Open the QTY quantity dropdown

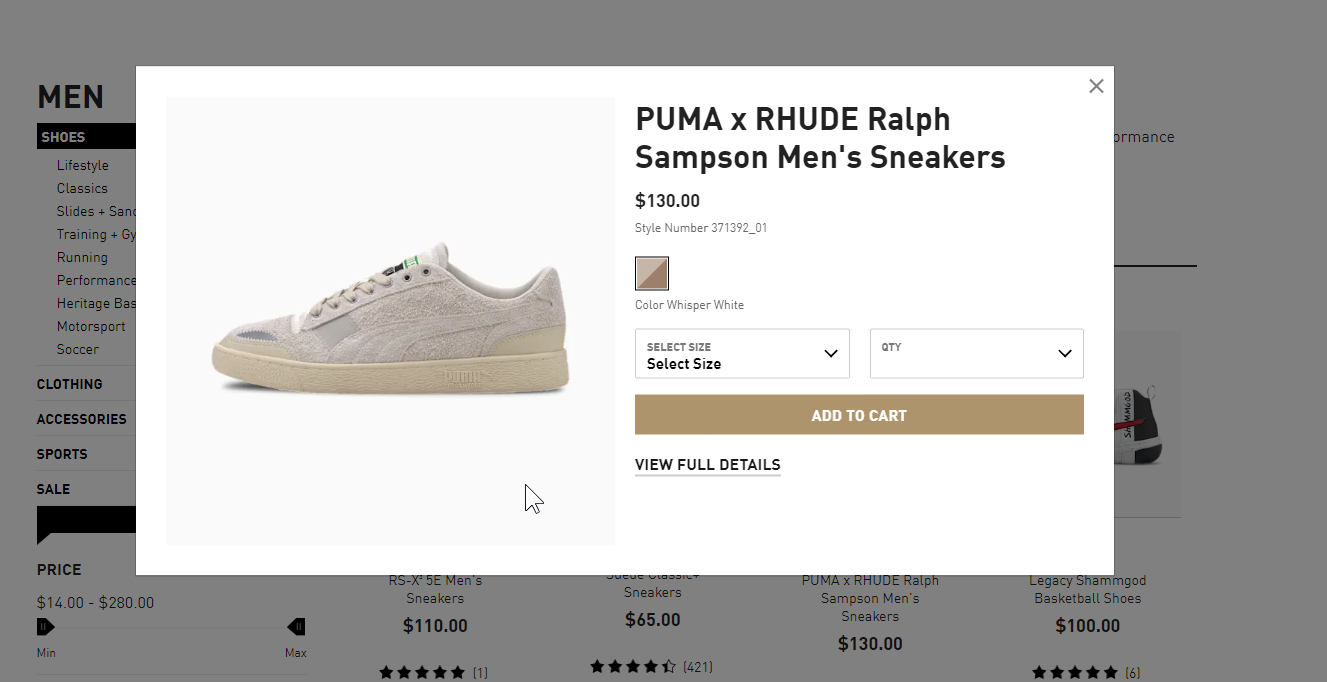(975, 353)
